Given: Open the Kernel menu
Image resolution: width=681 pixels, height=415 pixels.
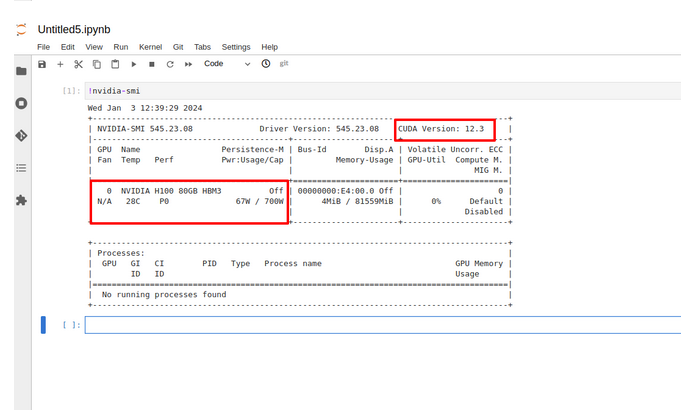Looking at the screenshot, I should [x=150, y=47].
